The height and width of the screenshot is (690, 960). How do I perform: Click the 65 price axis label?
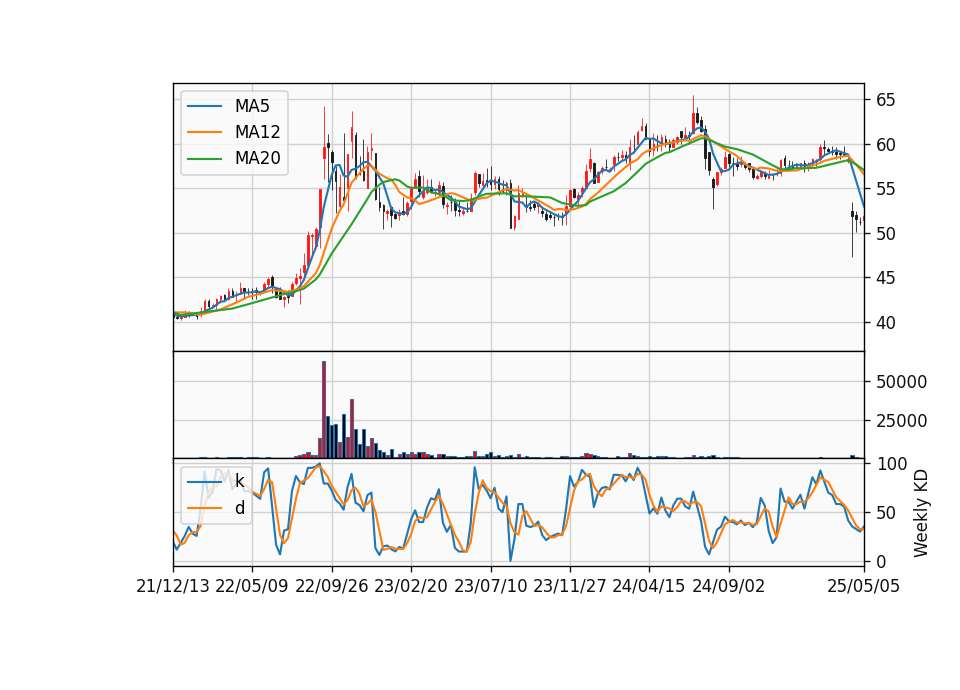coord(885,100)
